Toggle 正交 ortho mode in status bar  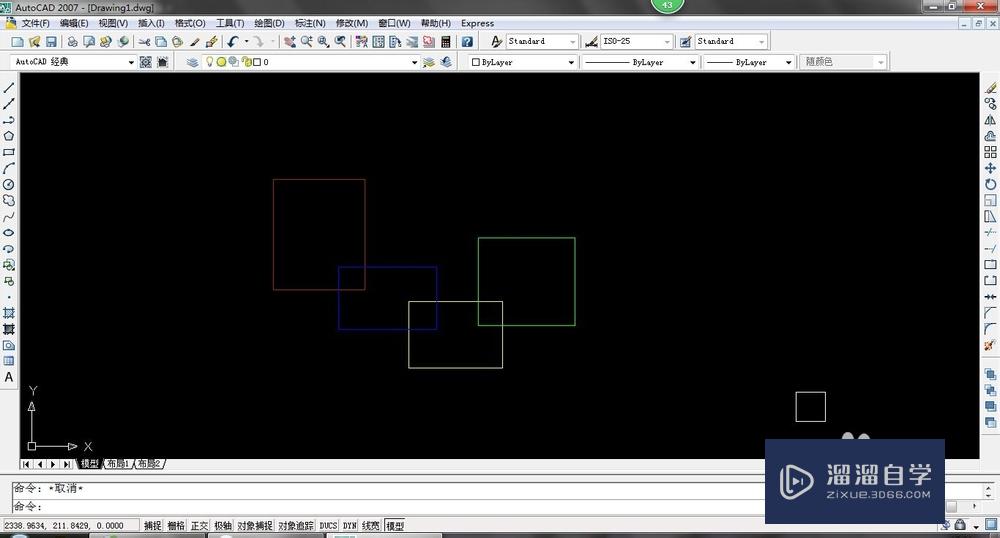pos(200,525)
